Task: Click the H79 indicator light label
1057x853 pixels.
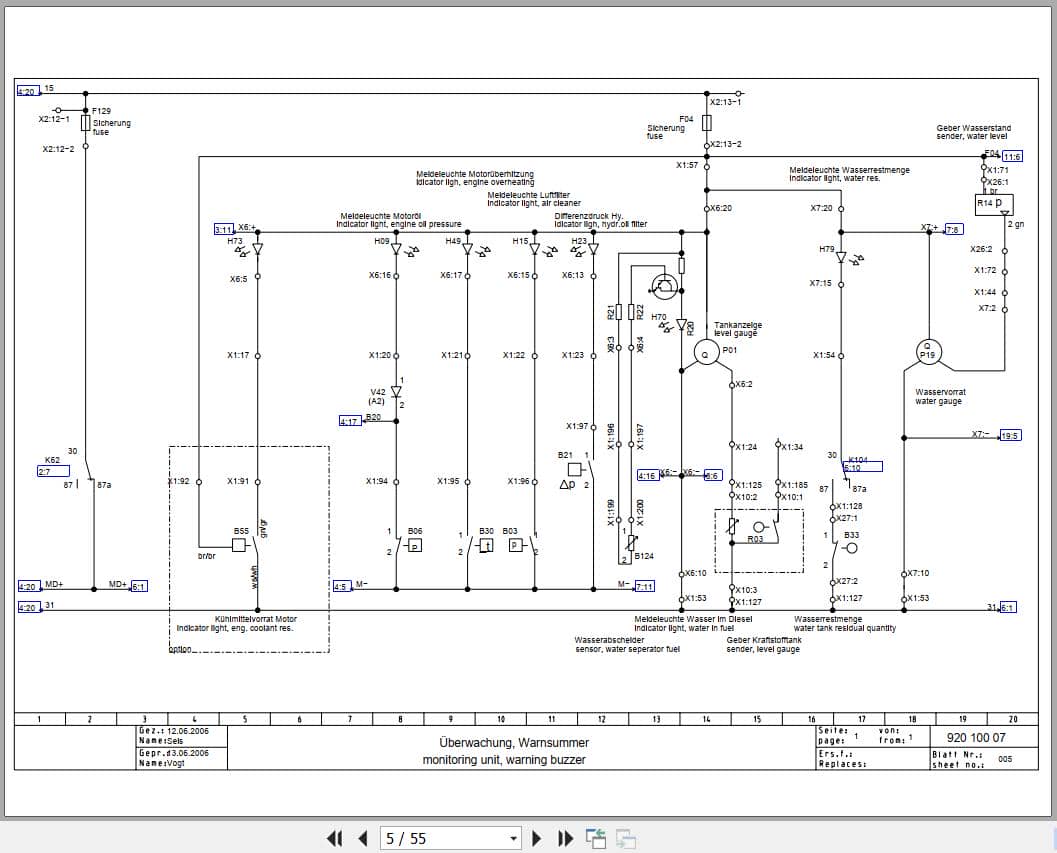Action: [826, 249]
